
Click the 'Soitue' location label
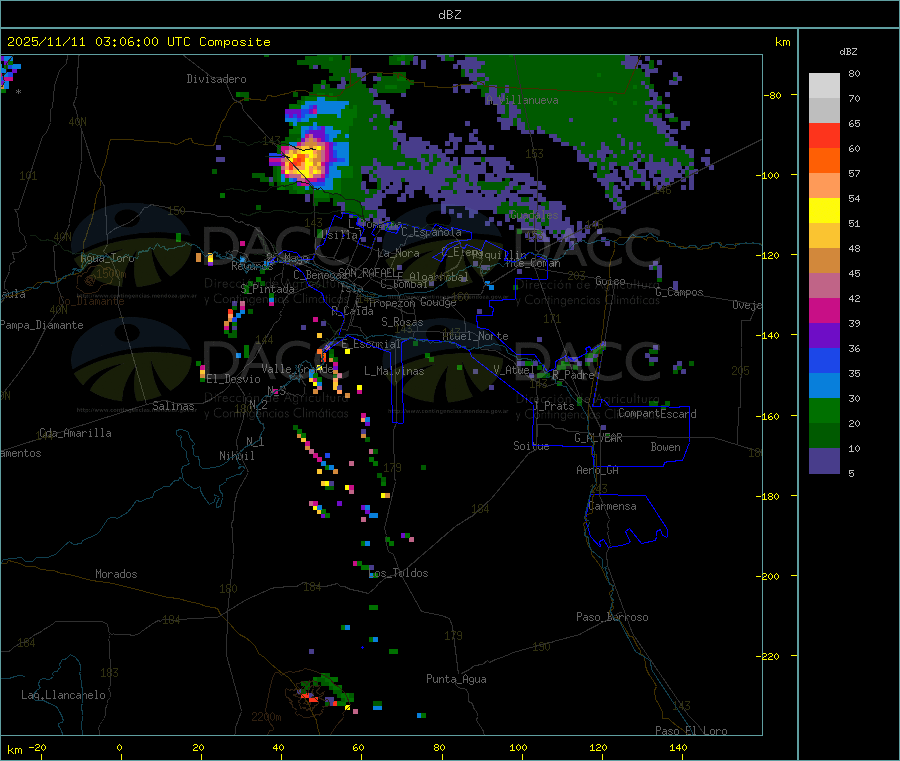pyautogui.click(x=531, y=446)
